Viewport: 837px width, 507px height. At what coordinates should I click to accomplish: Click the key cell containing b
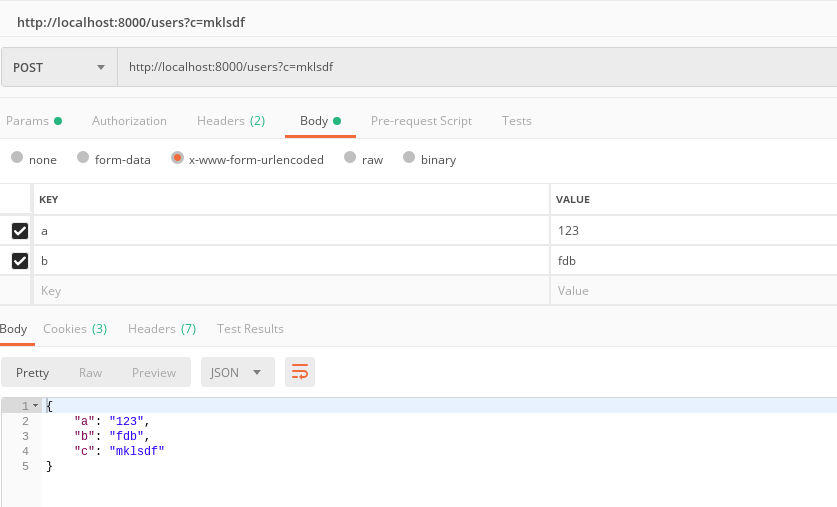point(291,260)
